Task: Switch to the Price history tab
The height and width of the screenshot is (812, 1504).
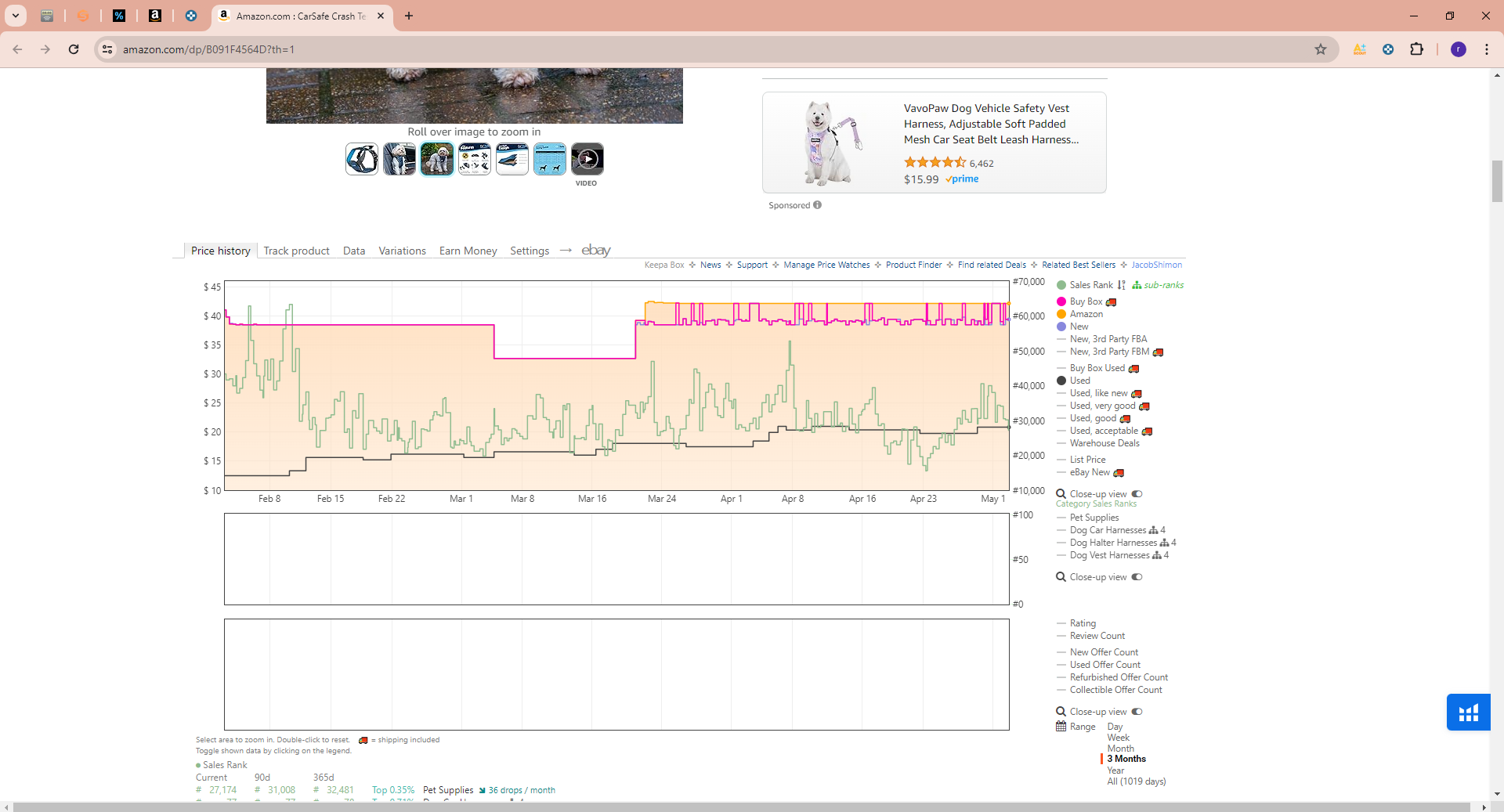Action: 221,251
